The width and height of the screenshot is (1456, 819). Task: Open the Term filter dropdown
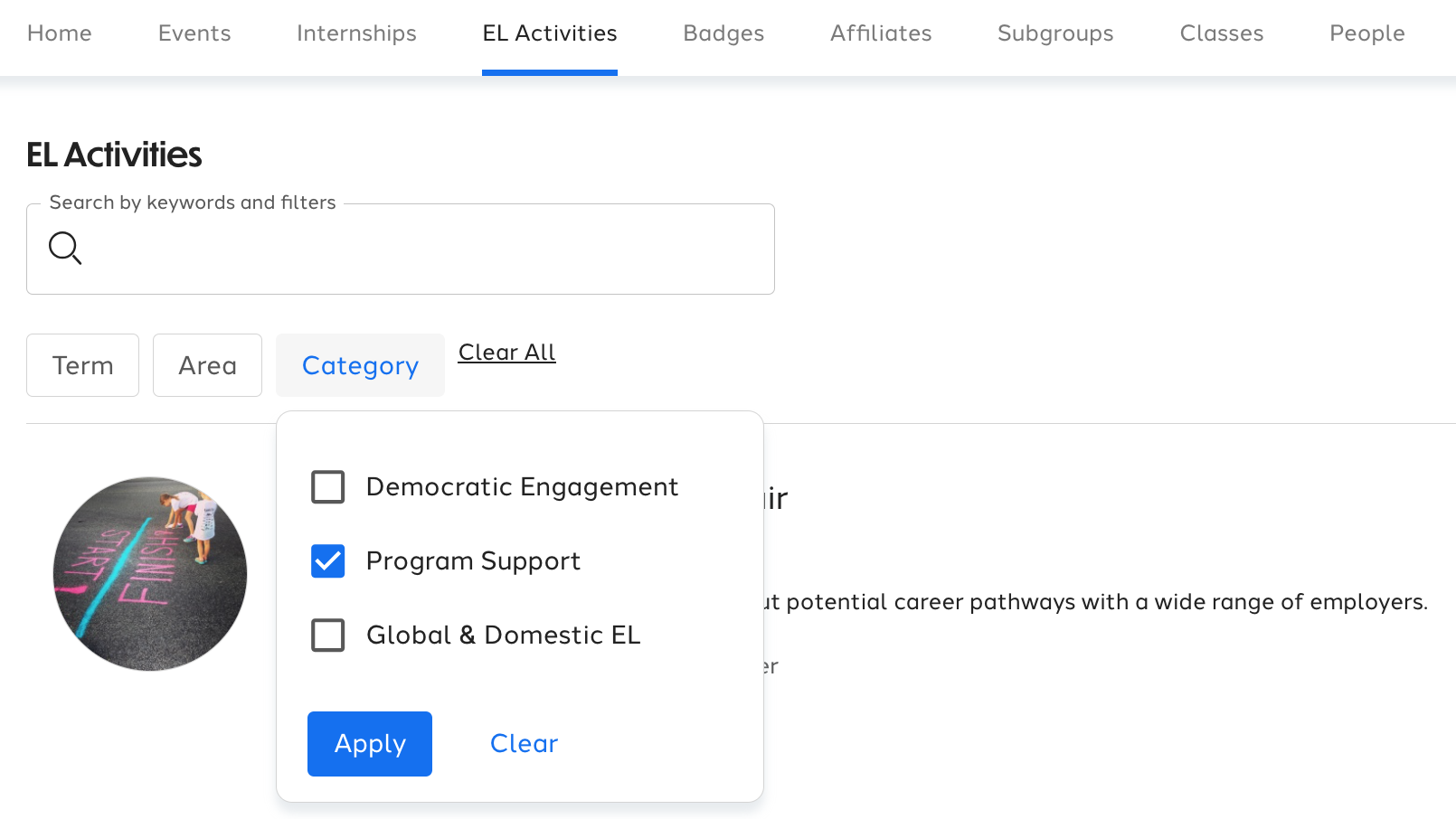coord(82,365)
